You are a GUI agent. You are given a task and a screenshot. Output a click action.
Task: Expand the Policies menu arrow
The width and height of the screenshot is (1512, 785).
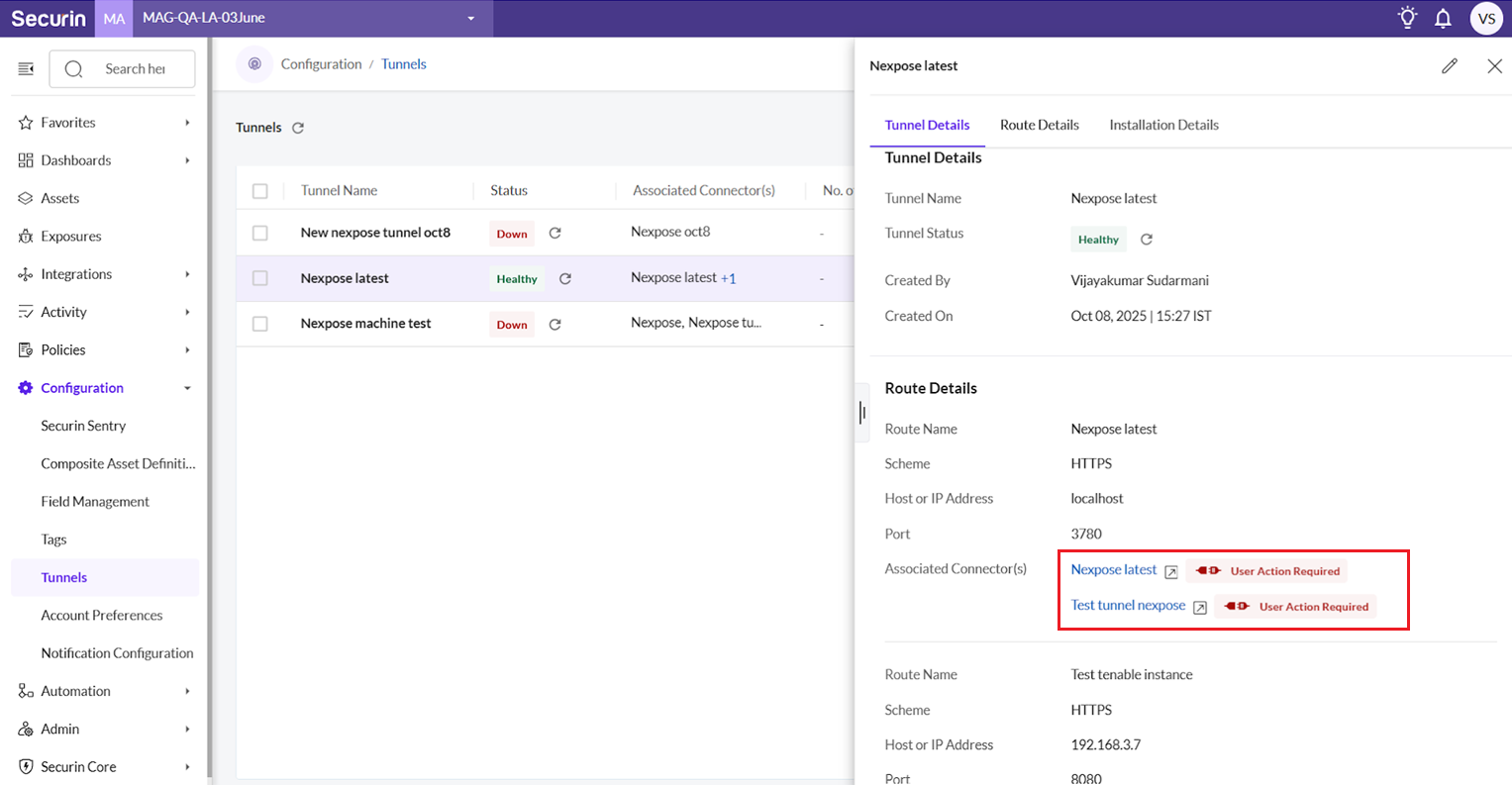point(187,350)
